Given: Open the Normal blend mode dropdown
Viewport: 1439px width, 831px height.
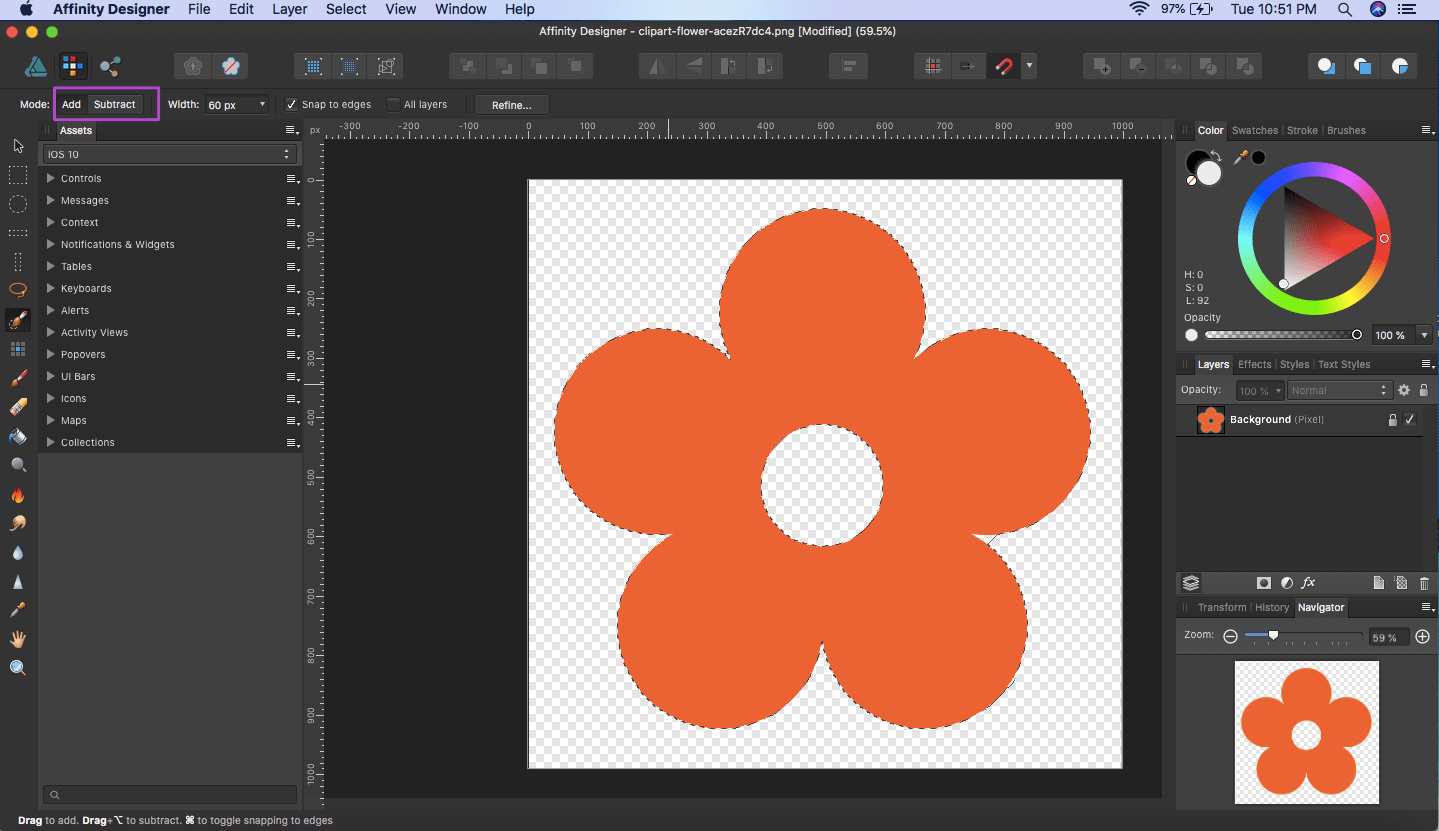Looking at the screenshot, I should (1339, 390).
